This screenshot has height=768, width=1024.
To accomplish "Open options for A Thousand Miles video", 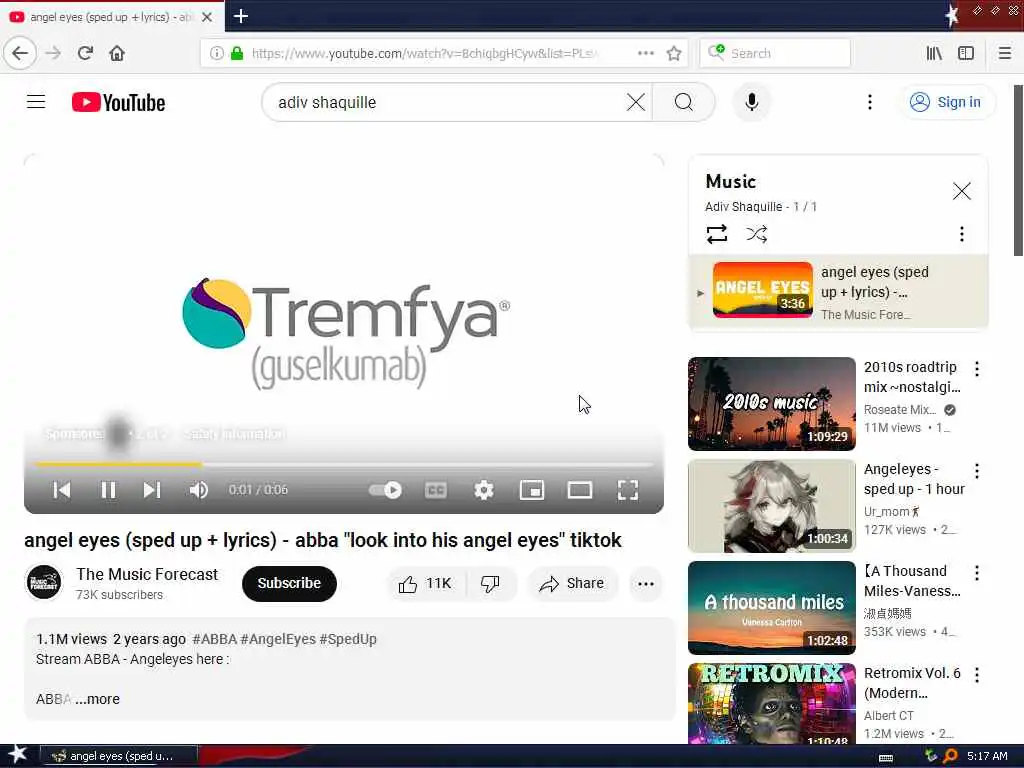I will pos(977,573).
